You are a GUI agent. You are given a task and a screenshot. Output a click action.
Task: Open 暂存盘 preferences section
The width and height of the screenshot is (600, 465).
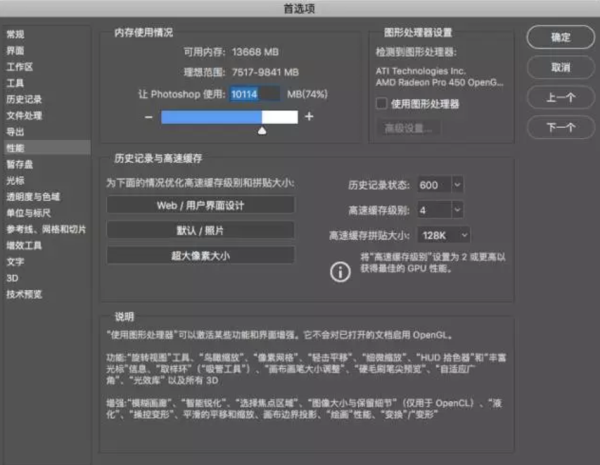[x=20, y=165]
